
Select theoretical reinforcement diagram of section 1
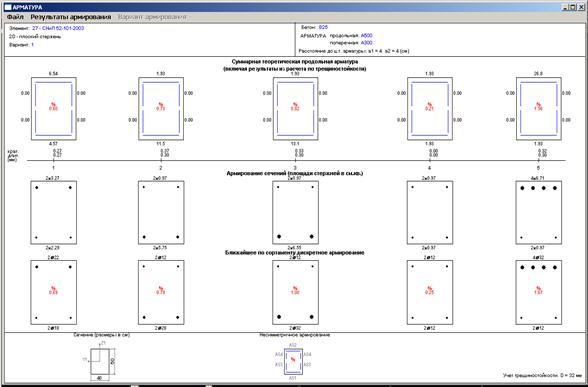[54, 109]
